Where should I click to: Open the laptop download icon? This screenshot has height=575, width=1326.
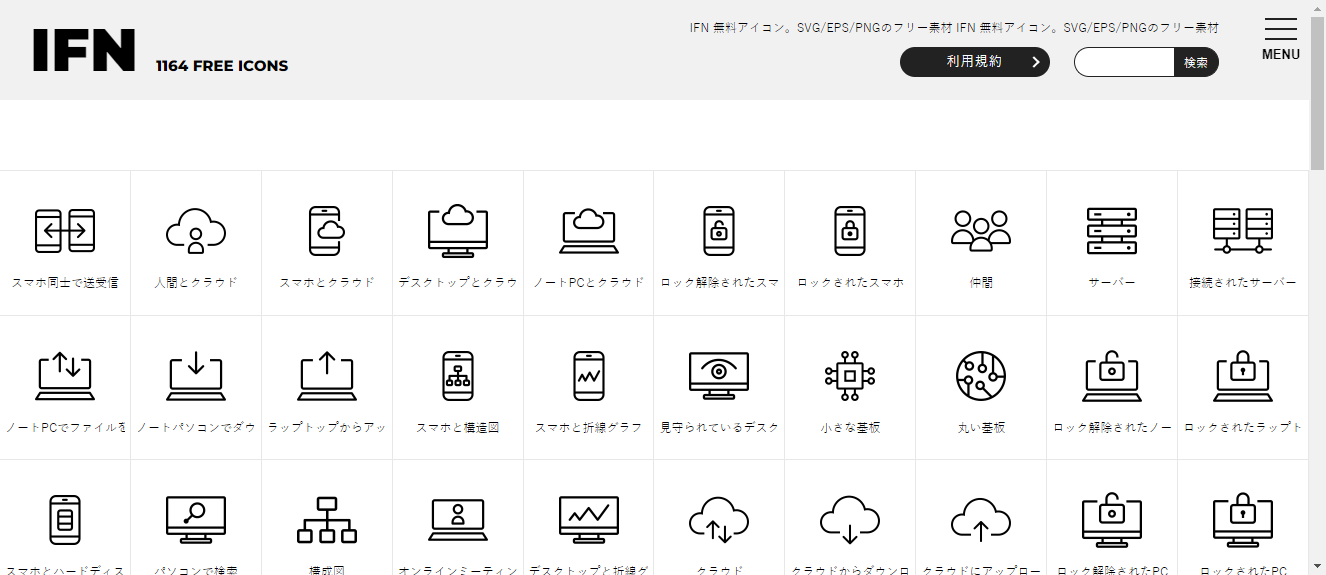196,376
